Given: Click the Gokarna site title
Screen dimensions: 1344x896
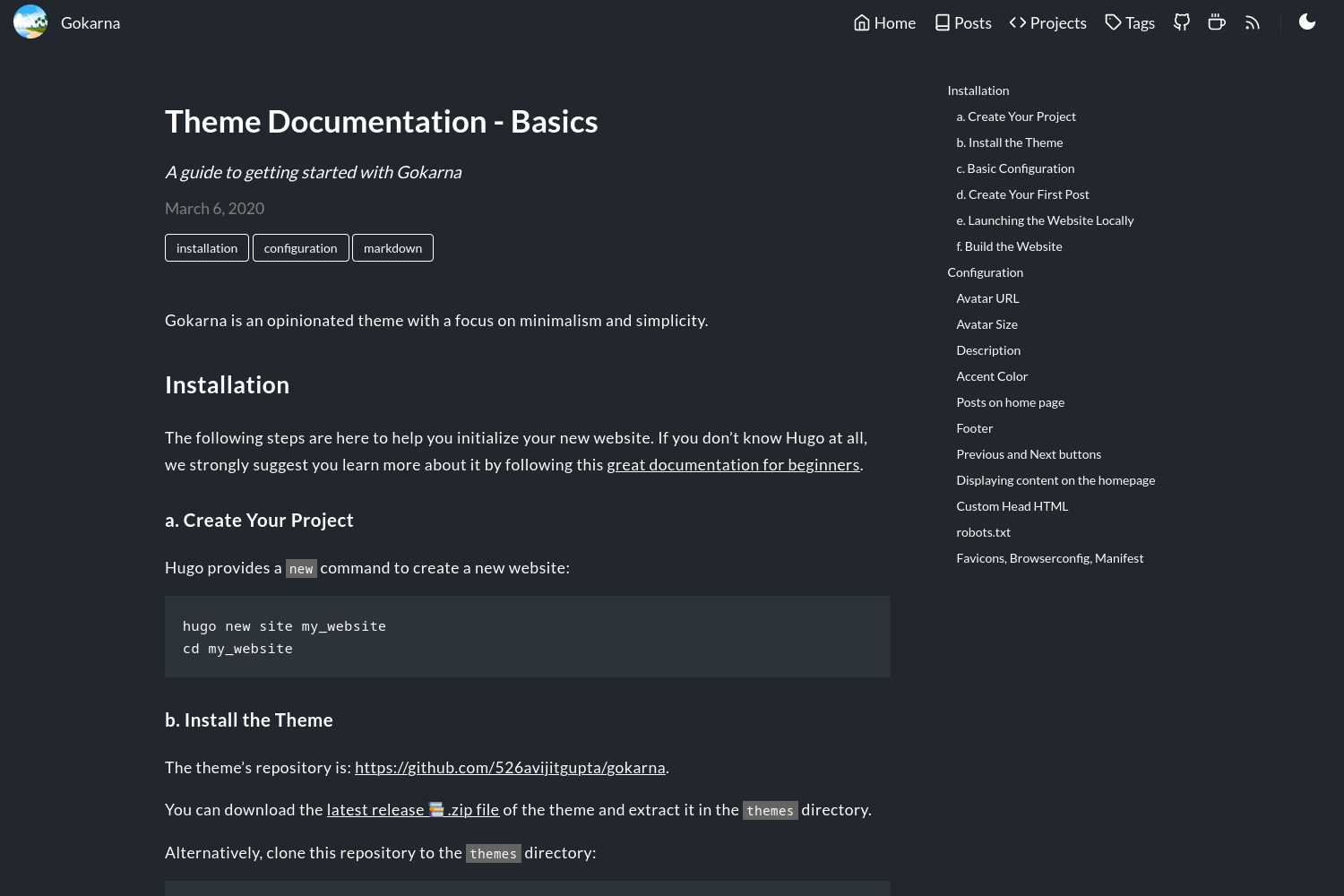Looking at the screenshot, I should click(90, 22).
